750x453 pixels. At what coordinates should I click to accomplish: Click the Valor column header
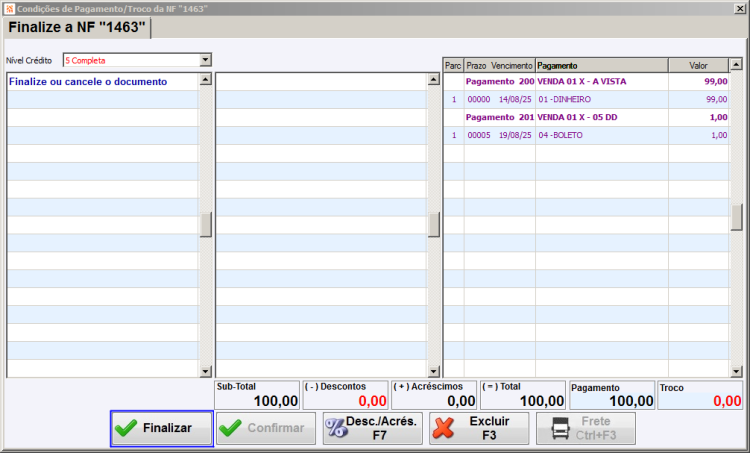point(698,66)
